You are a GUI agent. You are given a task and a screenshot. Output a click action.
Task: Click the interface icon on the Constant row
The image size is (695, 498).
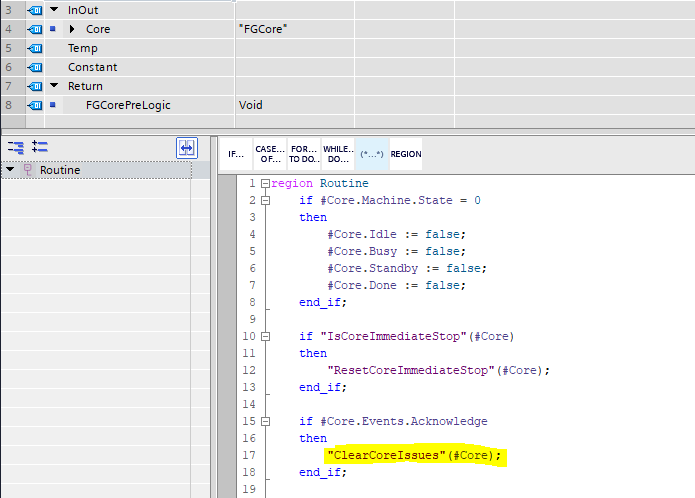pos(36,67)
